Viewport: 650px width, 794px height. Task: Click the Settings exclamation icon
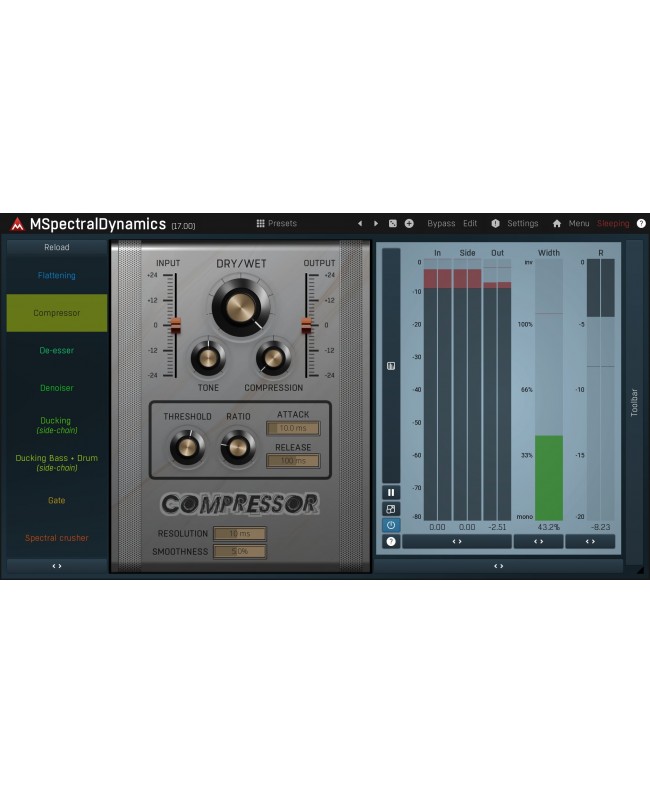point(496,223)
